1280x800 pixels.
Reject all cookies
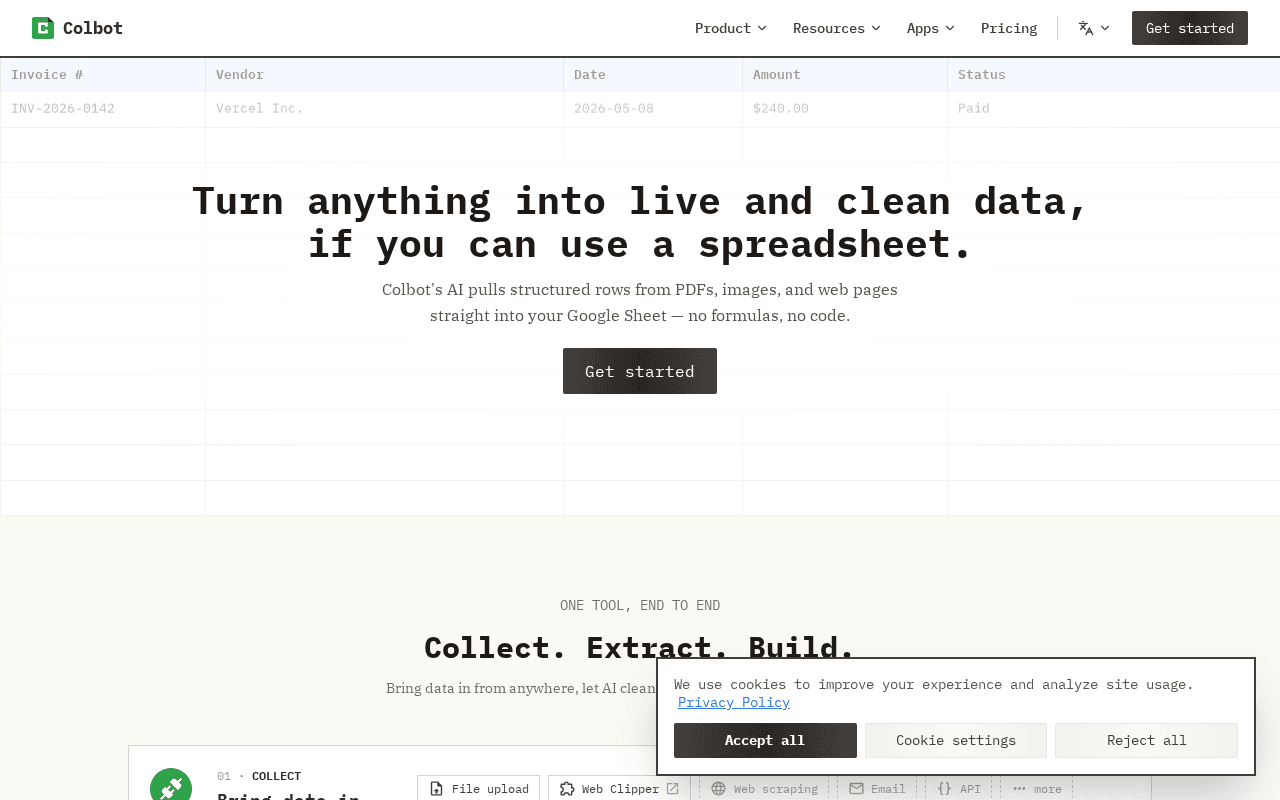click(x=1147, y=740)
